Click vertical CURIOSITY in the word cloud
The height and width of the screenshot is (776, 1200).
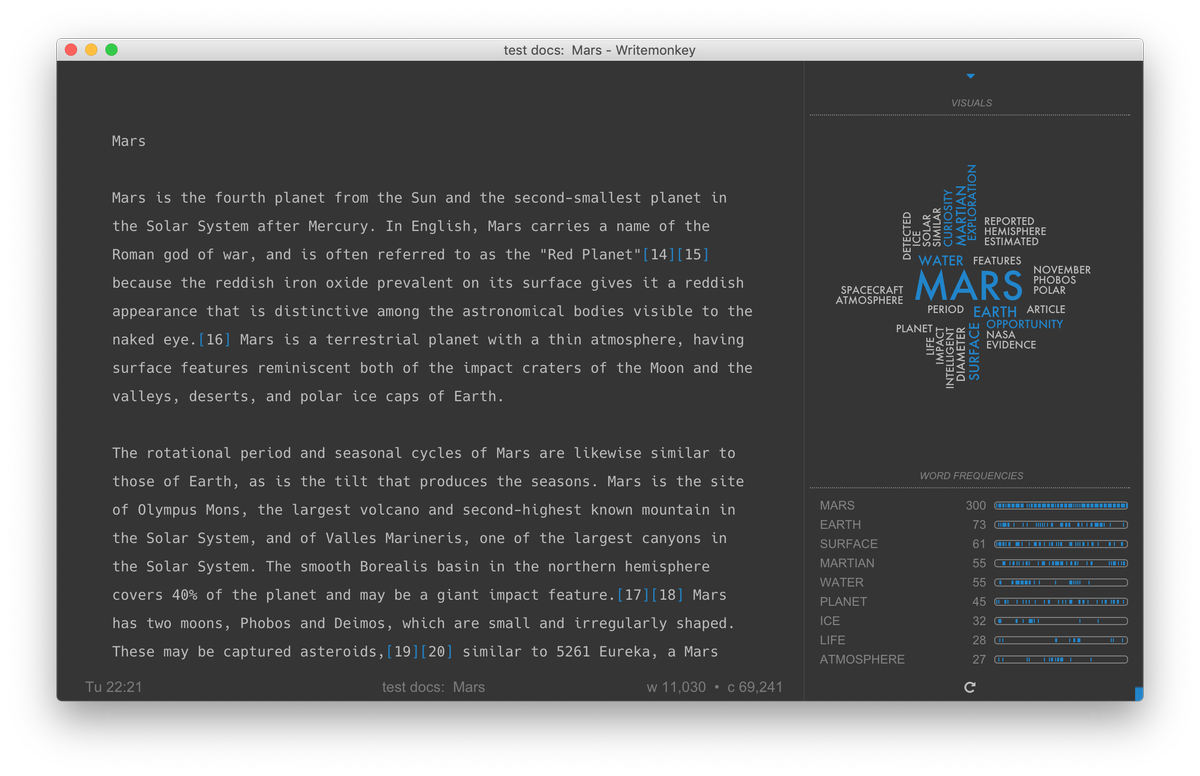tap(948, 218)
